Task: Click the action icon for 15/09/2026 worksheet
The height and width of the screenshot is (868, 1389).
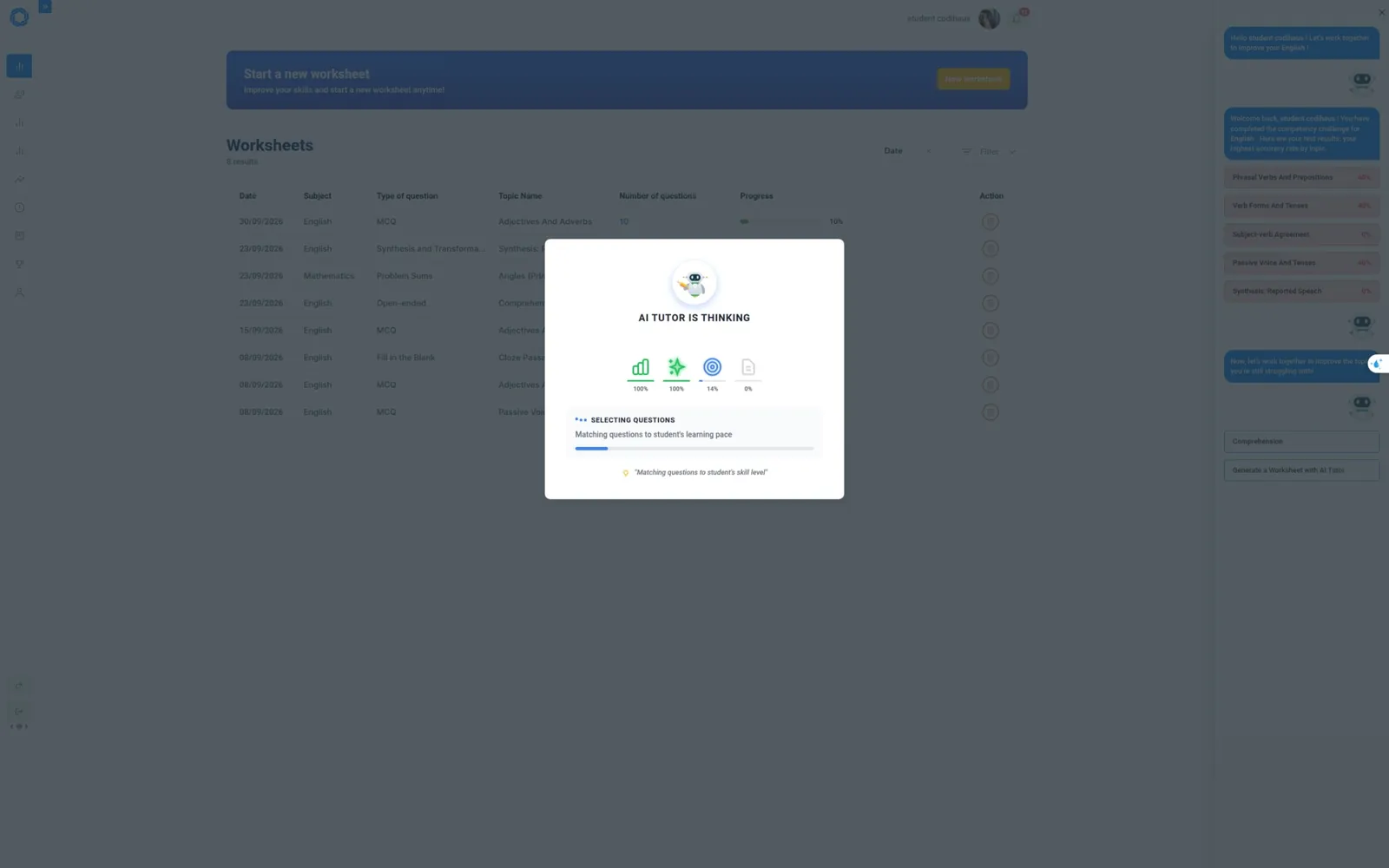Action: (x=990, y=331)
